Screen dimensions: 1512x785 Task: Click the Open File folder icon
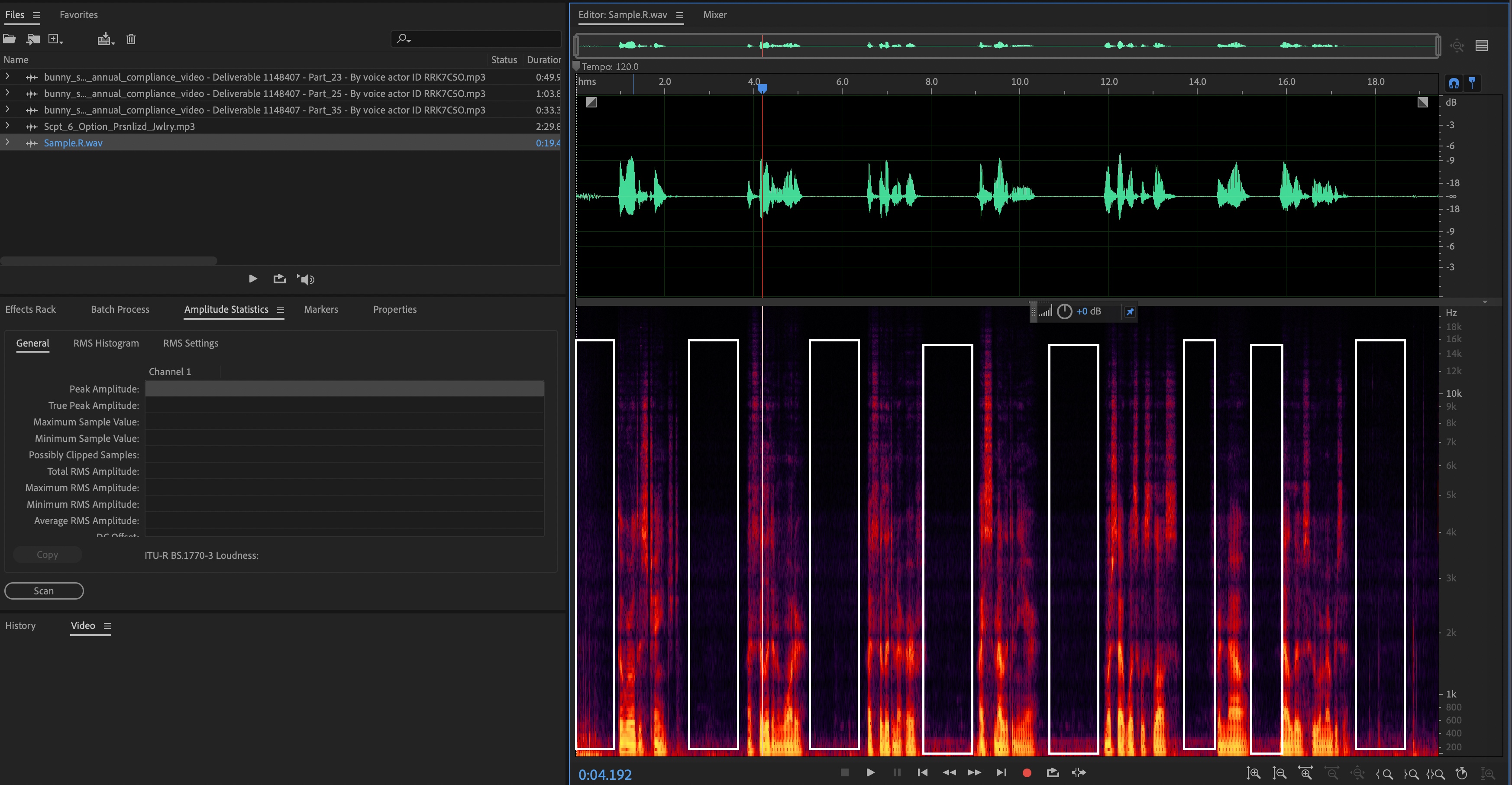[x=10, y=39]
